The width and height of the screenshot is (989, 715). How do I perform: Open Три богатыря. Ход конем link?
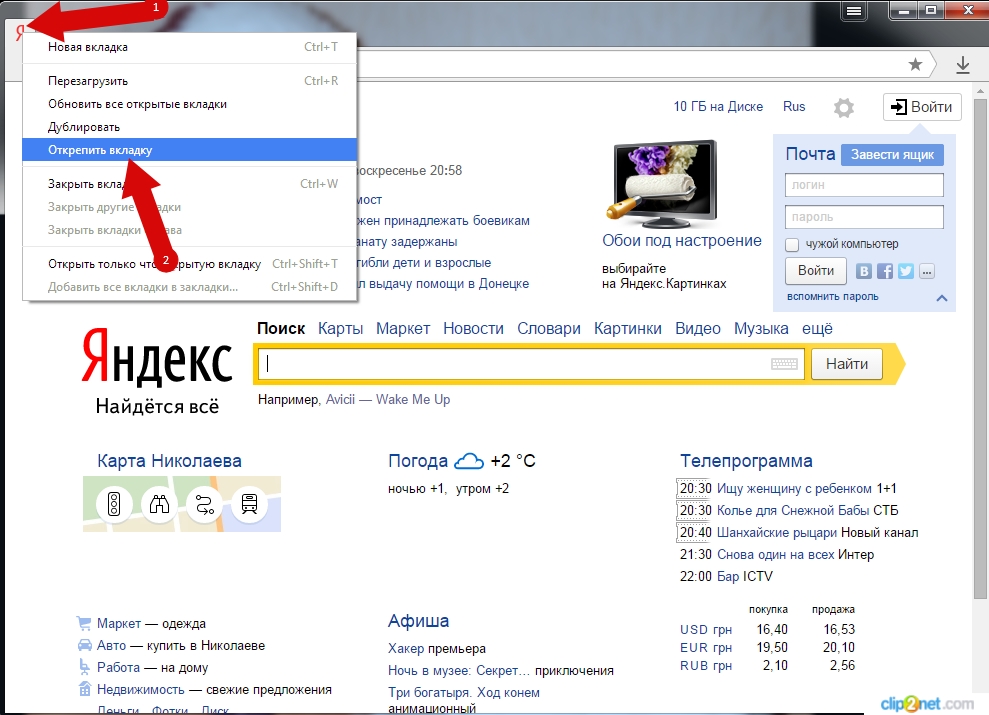point(464,692)
